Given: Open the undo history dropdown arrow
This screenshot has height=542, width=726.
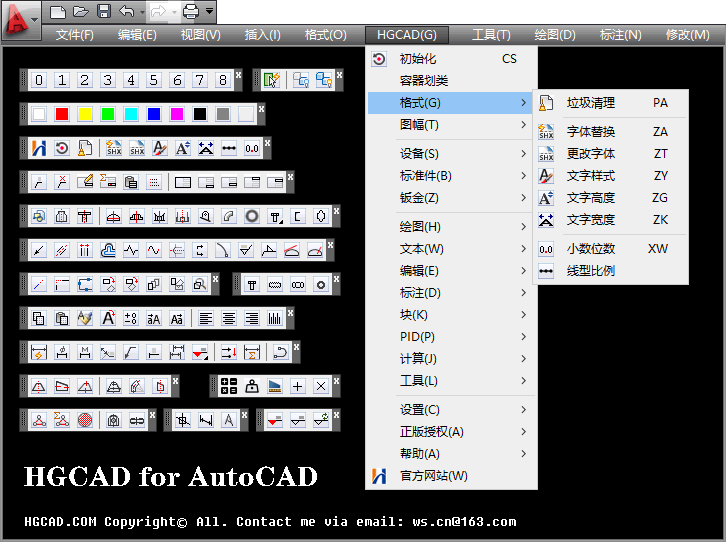Looking at the screenshot, I should point(142,12).
